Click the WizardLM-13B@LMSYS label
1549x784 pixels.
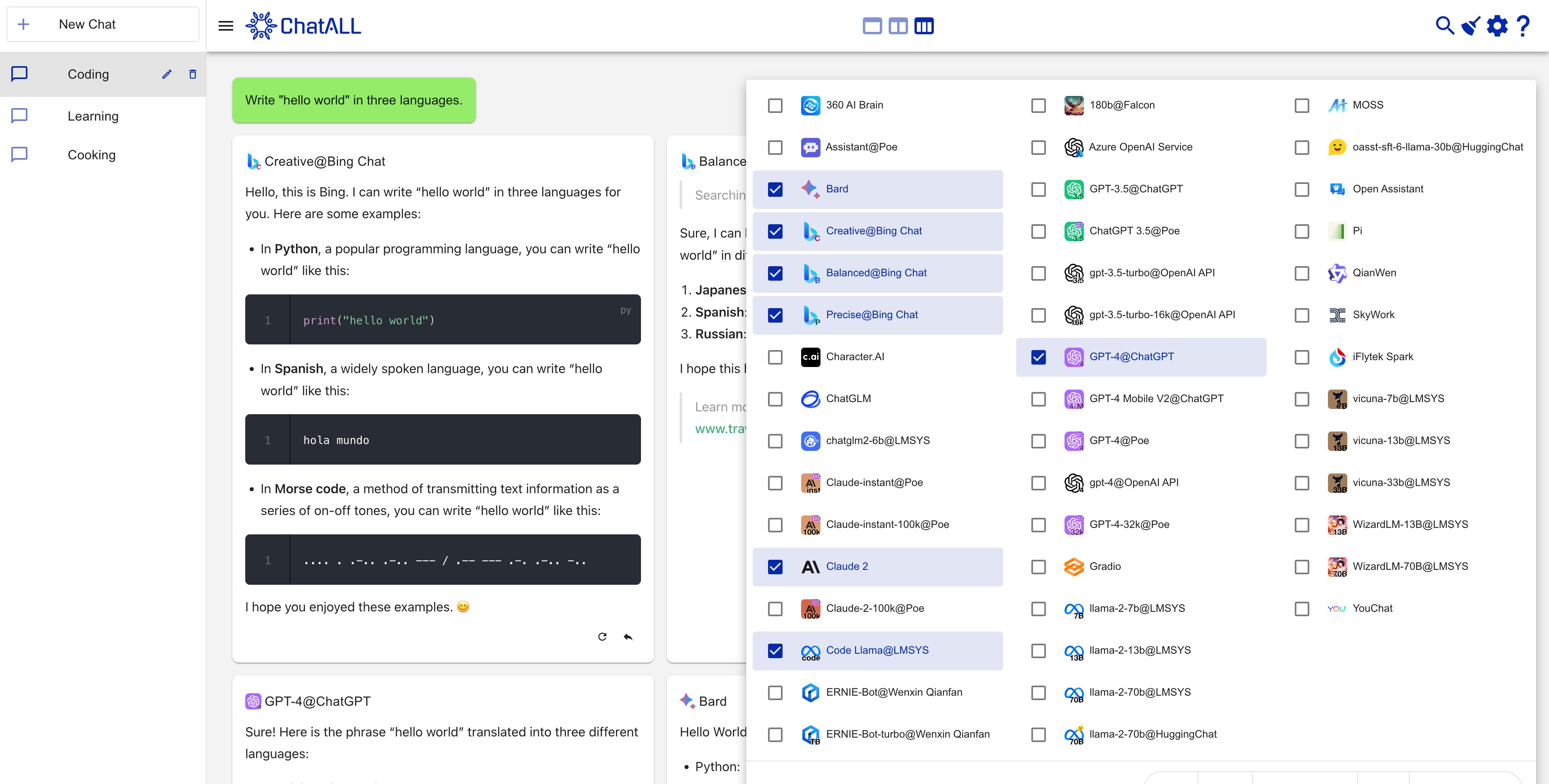[x=1410, y=524]
